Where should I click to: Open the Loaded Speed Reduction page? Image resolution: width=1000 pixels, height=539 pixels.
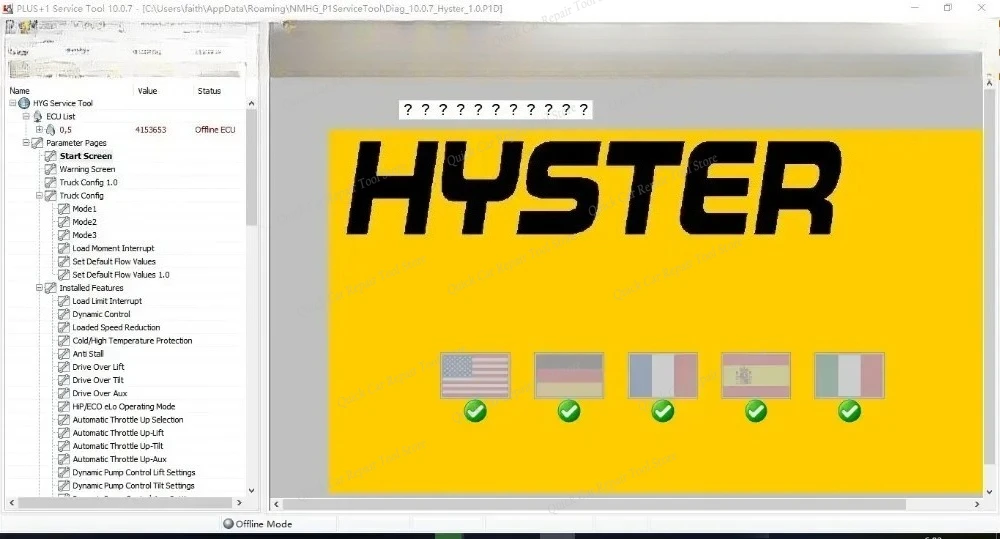coord(116,327)
